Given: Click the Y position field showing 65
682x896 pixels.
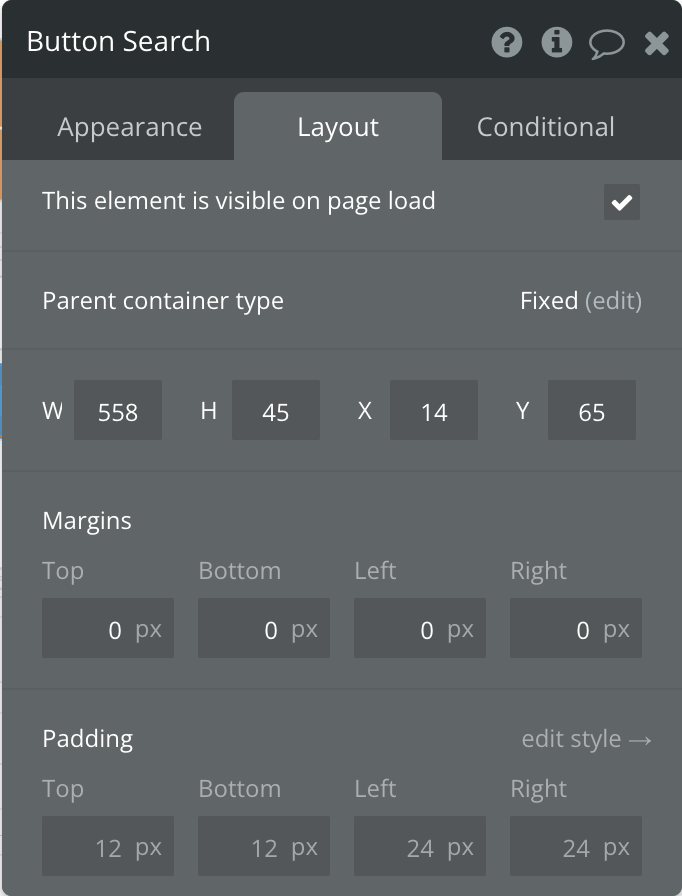Looking at the screenshot, I should click(x=592, y=410).
